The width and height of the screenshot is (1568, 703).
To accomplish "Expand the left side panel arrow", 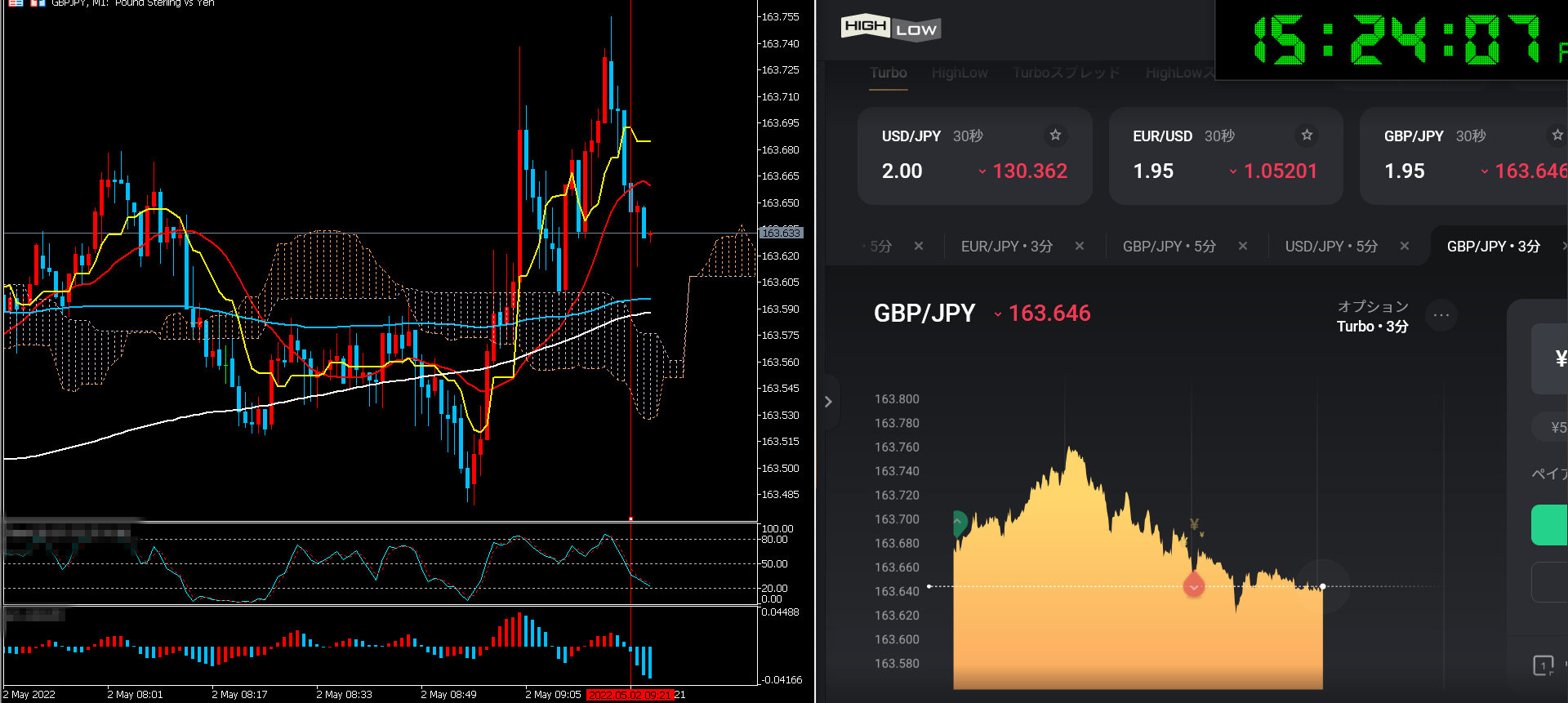I will [x=828, y=402].
